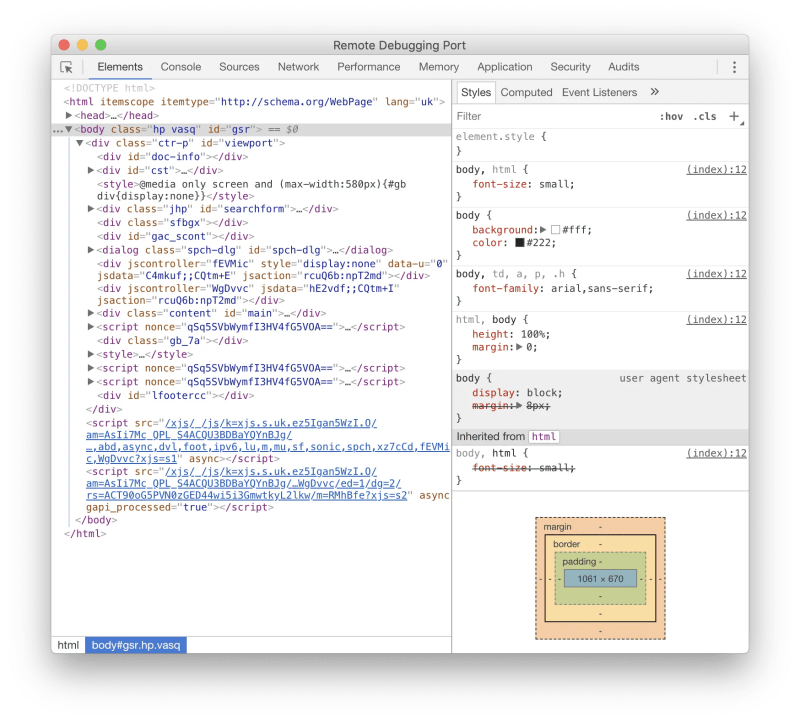Toggle the :hov element state button

[671, 117]
